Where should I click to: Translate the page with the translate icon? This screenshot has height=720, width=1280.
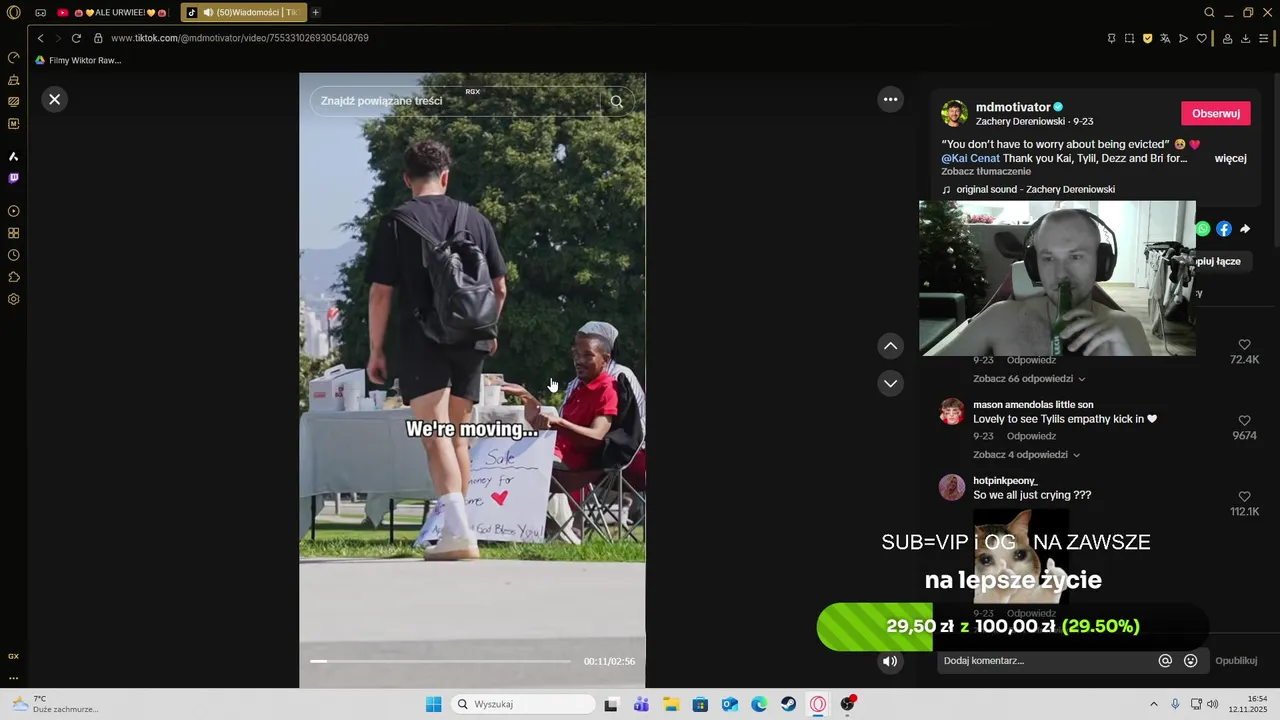click(1165, 38)
